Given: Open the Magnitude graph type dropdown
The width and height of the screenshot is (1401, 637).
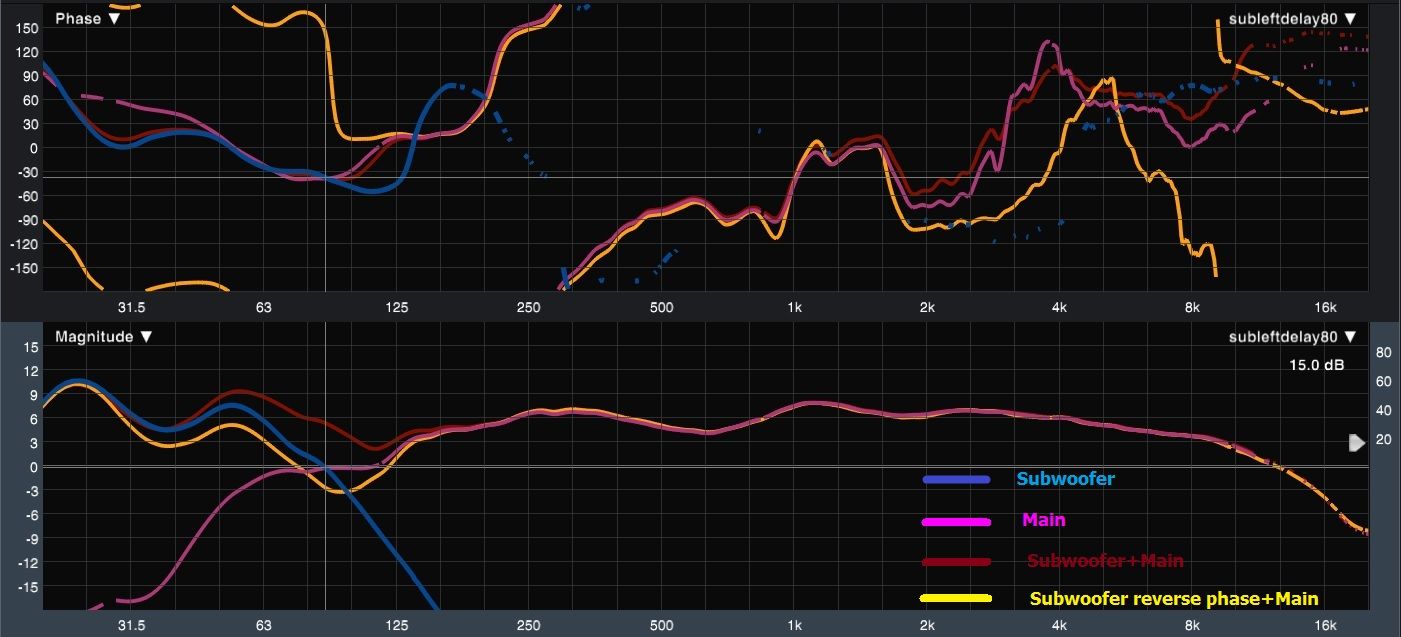Looking at the screenshot, I should tap(102, 337).
